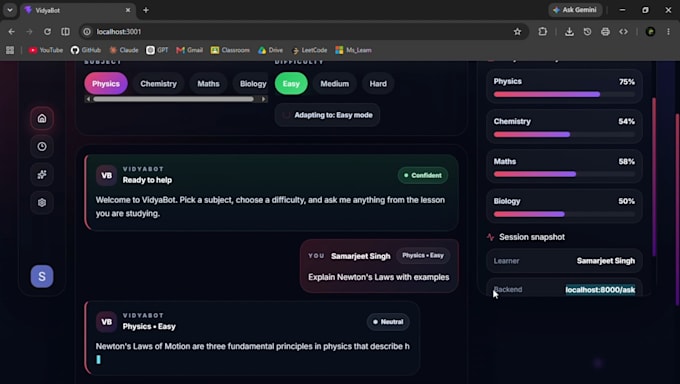680x384 pixels.
Task: Click the Physics • Easy tag on user message
Action: click(423, 256)
